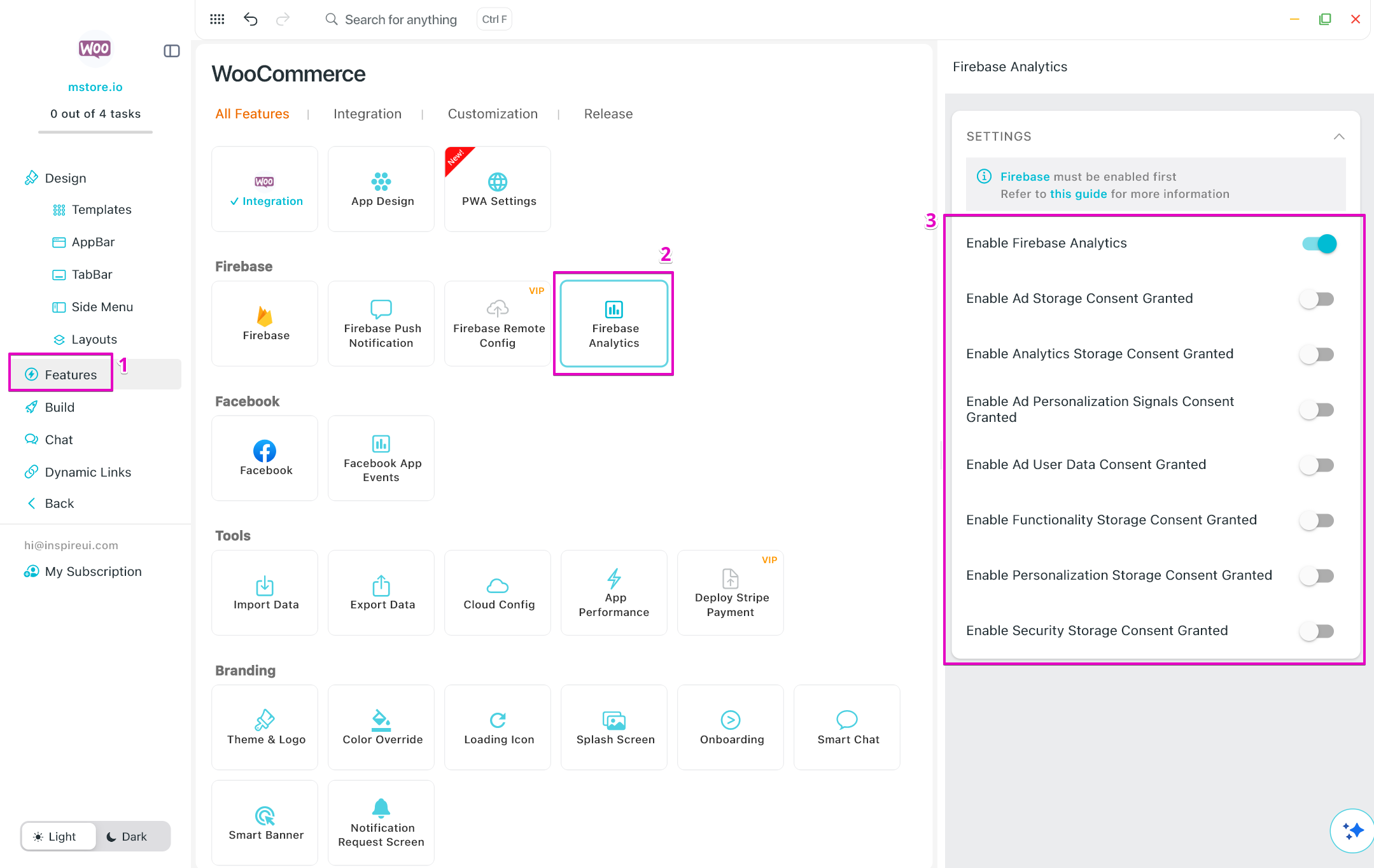Turn on Security Storage Consent Granted
Screen dimensions: 1374x868
1316,631
